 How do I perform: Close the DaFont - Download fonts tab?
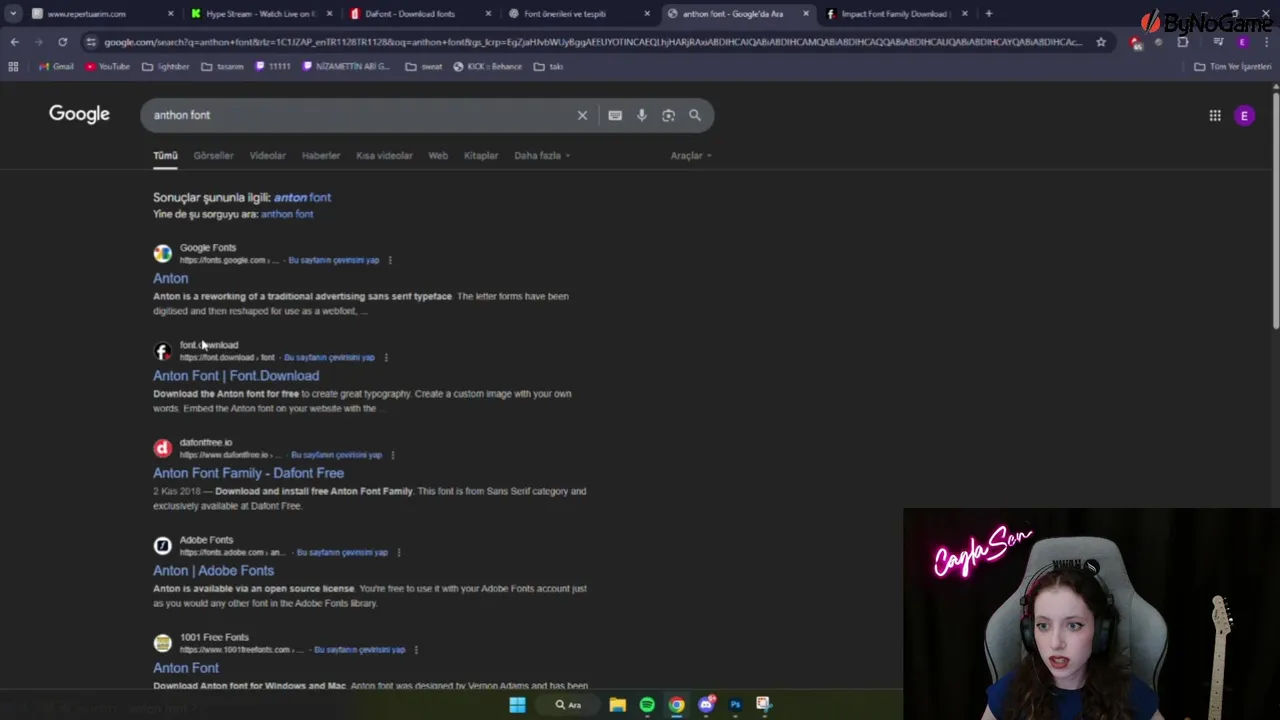pyautogui.click(x=488, y=14)
